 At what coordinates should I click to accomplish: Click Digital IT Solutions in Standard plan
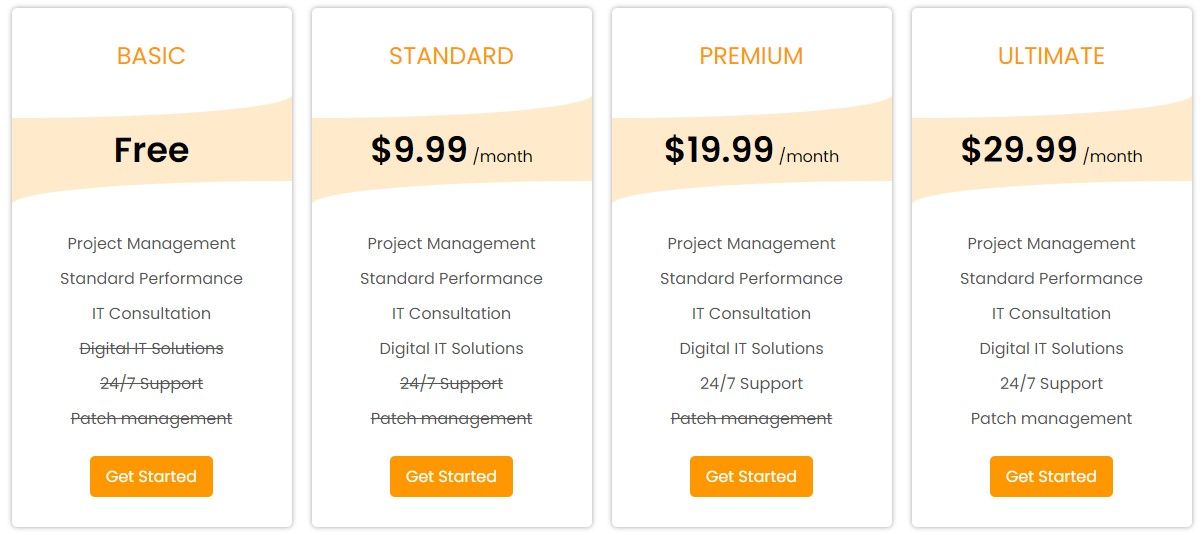[451, 348]
